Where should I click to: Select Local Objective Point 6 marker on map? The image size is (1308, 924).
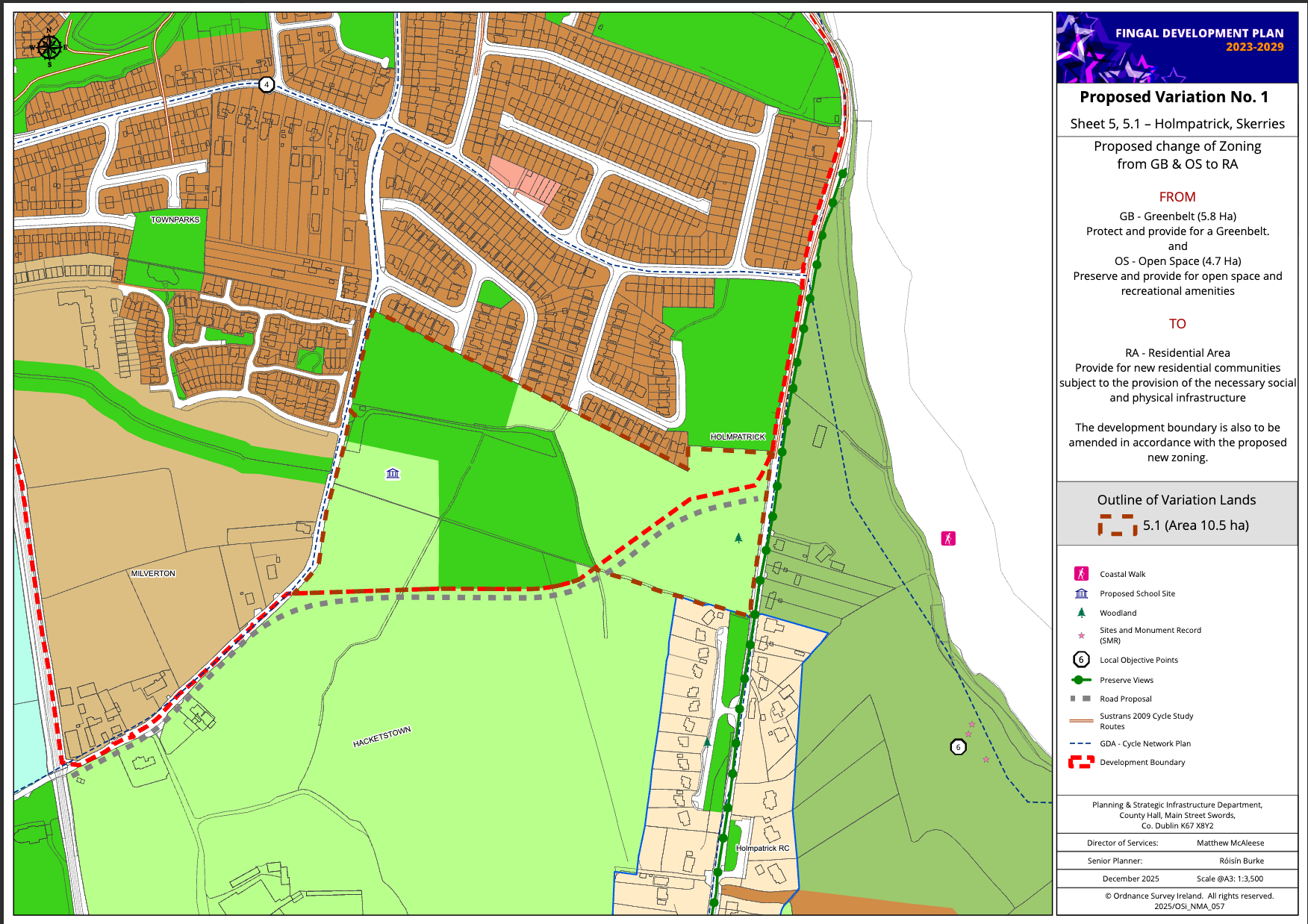coord(958,747)
